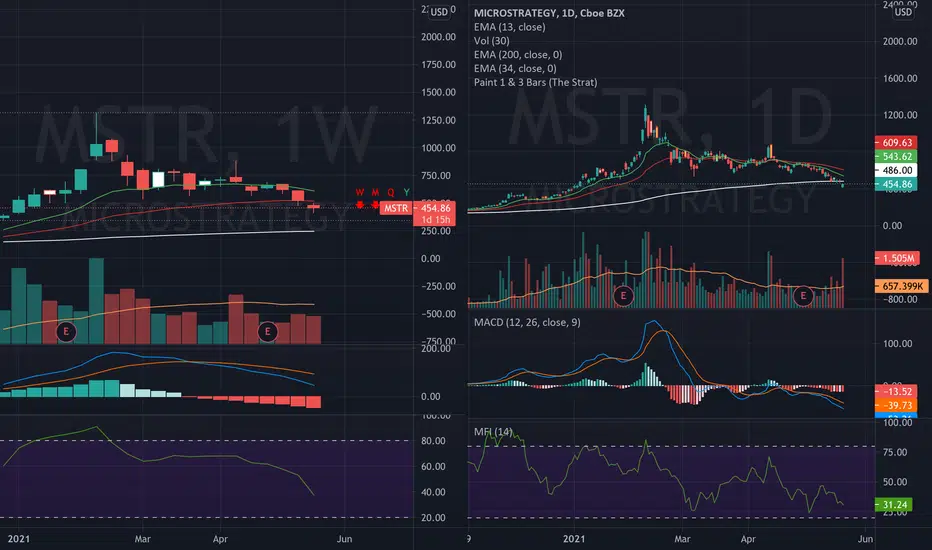Click second earnings E marker on weekly chart
This screenshot has height=550, width=932.
[x=267, y=331]
